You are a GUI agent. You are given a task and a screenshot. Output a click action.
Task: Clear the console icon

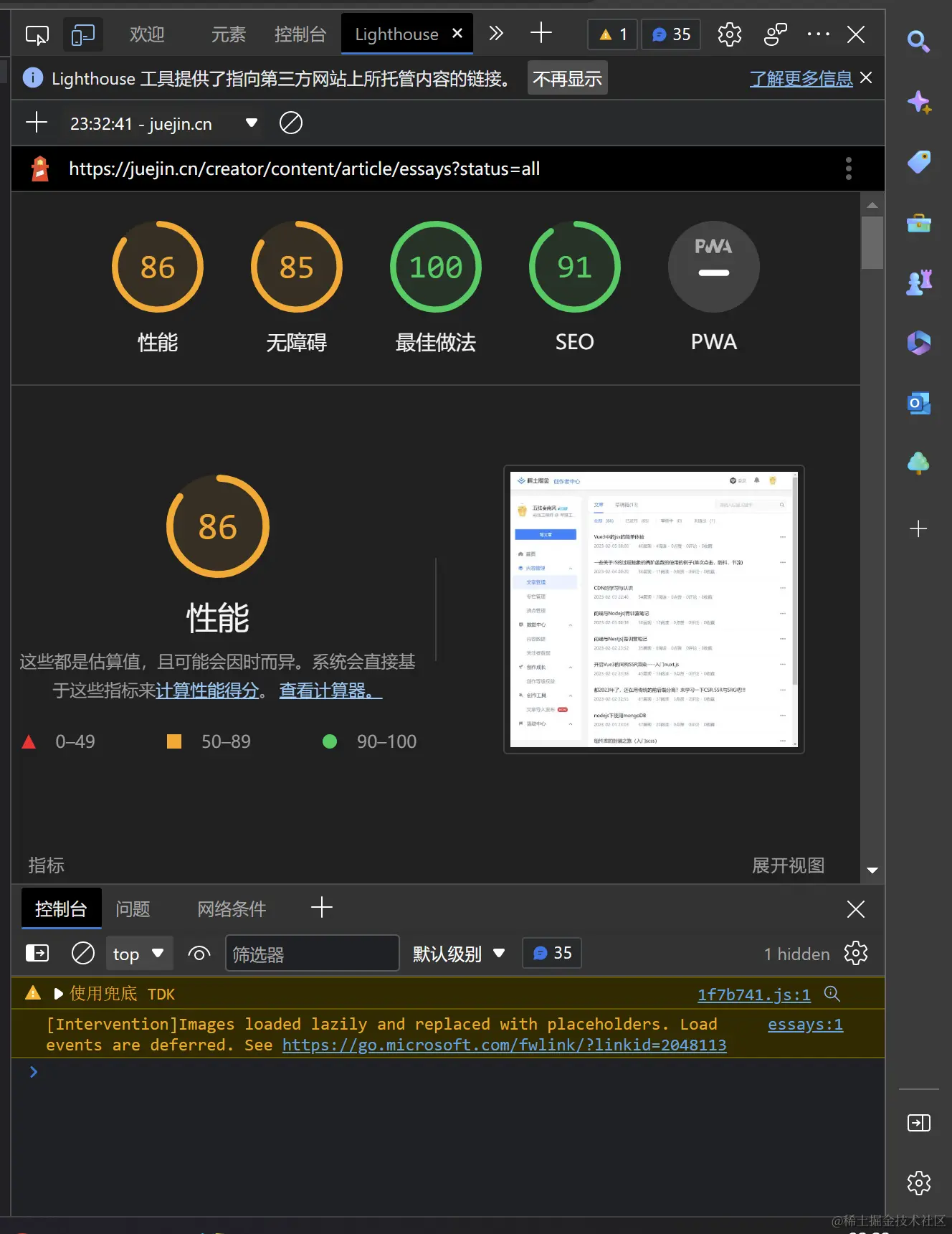click(x=83, y=953)
